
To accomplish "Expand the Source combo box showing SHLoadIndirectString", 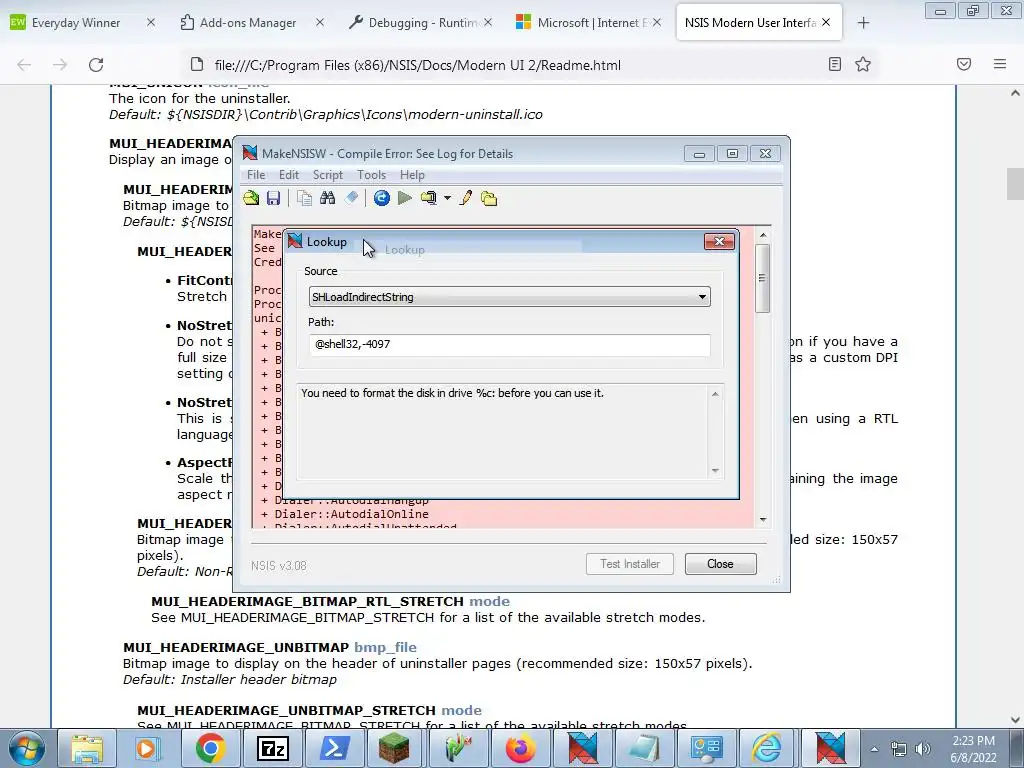I will click(509, 297).
